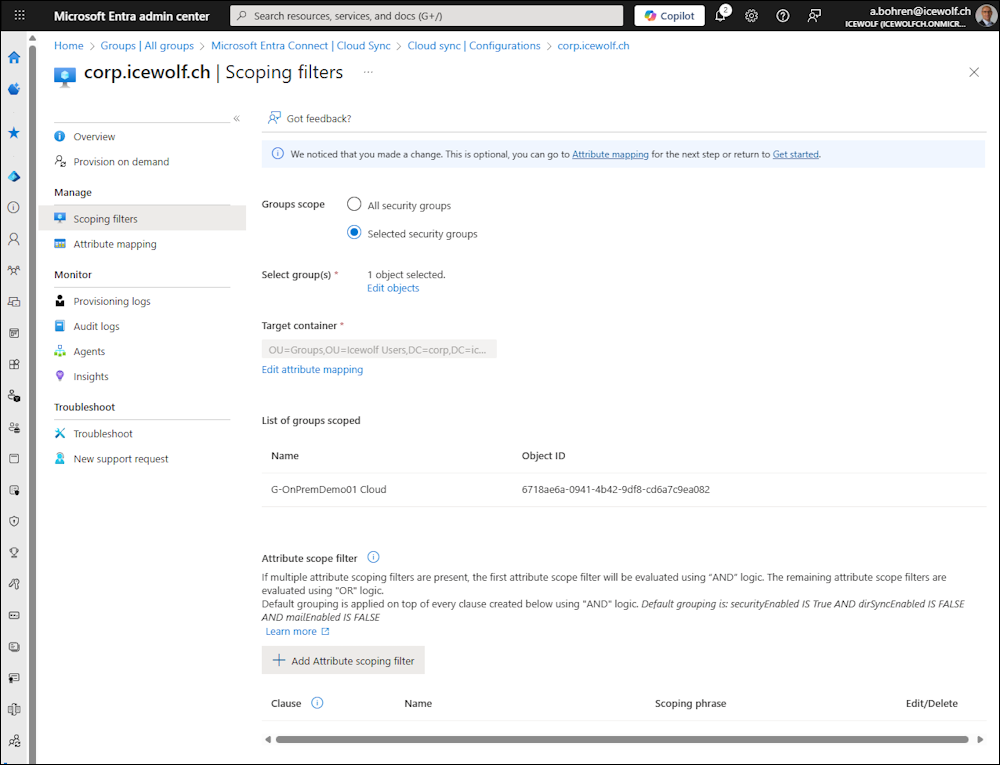
Task: Open Provisioning logs under Monitor
Action: click(x=111, y=301)
